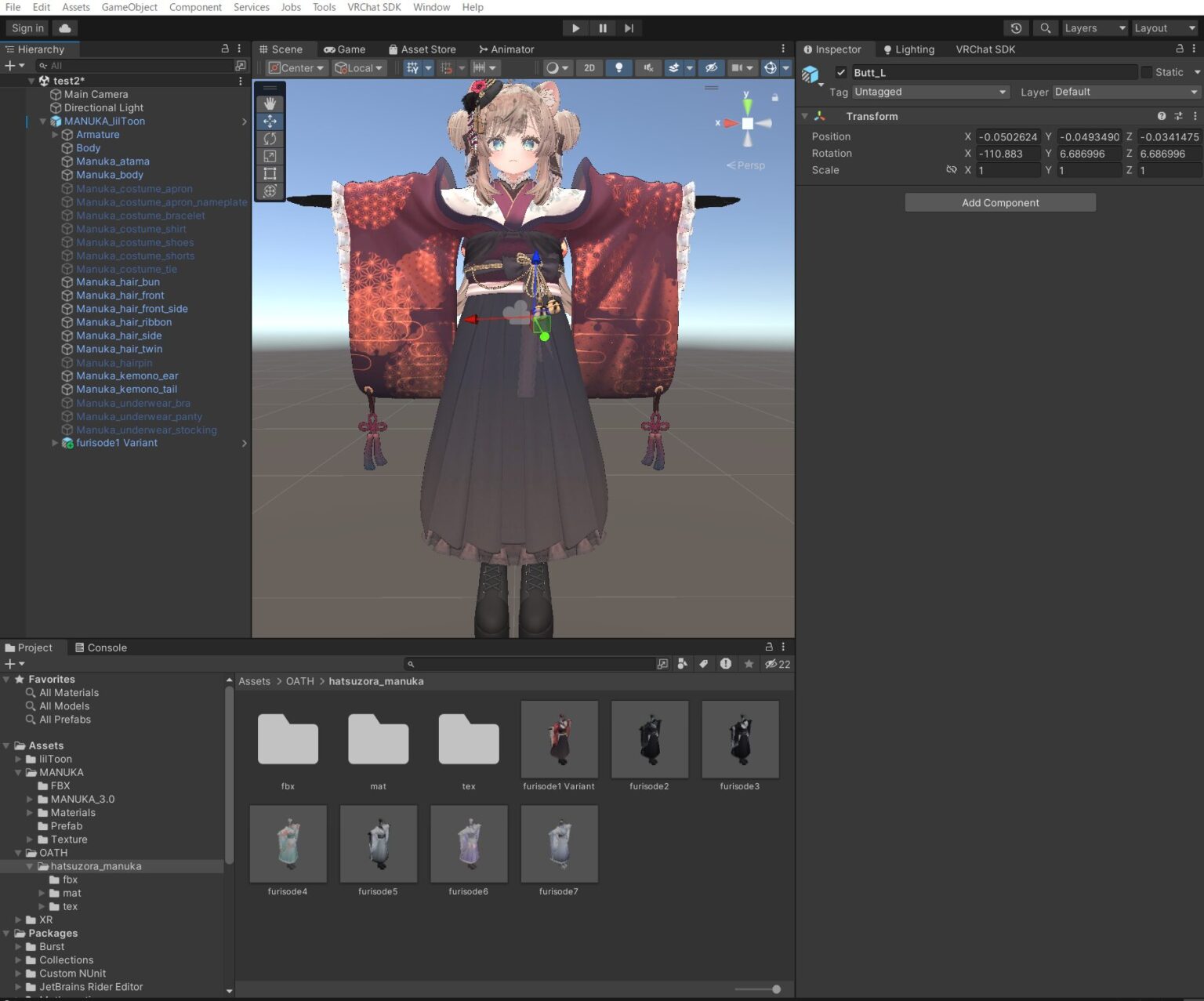Toggle 2D scene view mode
Viewport: 1204px width, 1001px height.
click(589, 67)
